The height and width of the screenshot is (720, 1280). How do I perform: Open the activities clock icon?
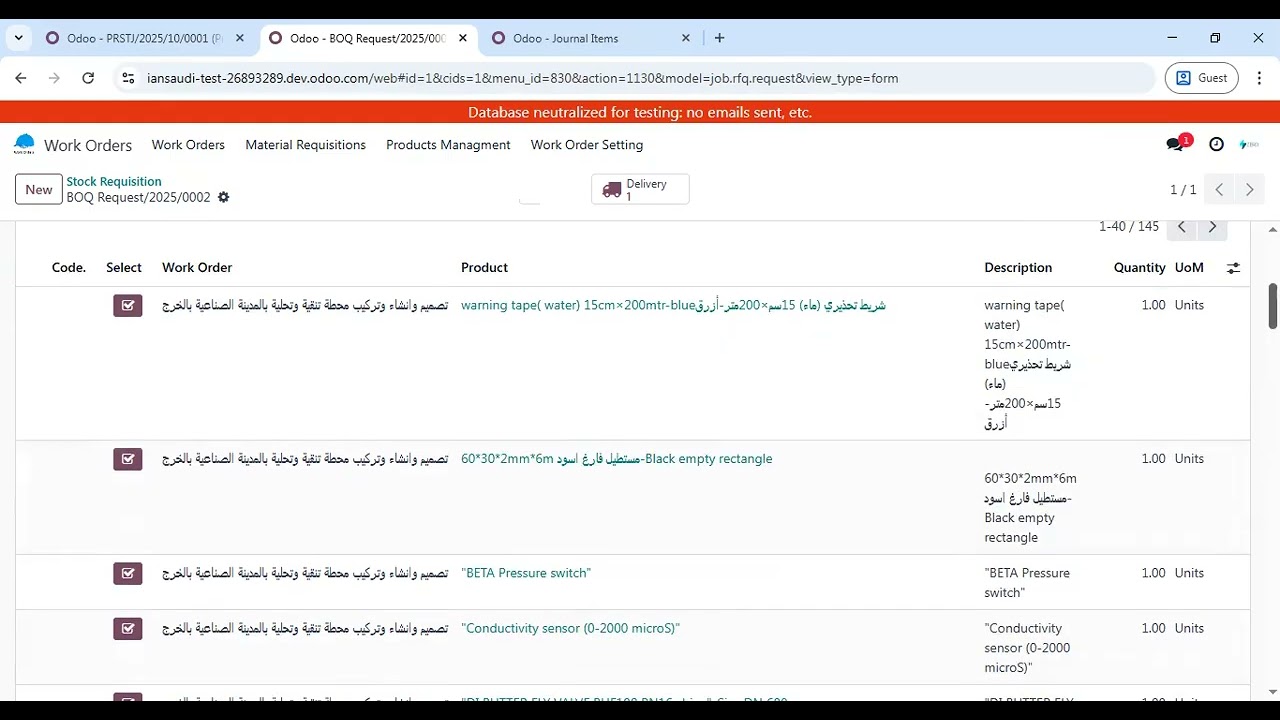pyautogui.click(x=1216, y=145)
